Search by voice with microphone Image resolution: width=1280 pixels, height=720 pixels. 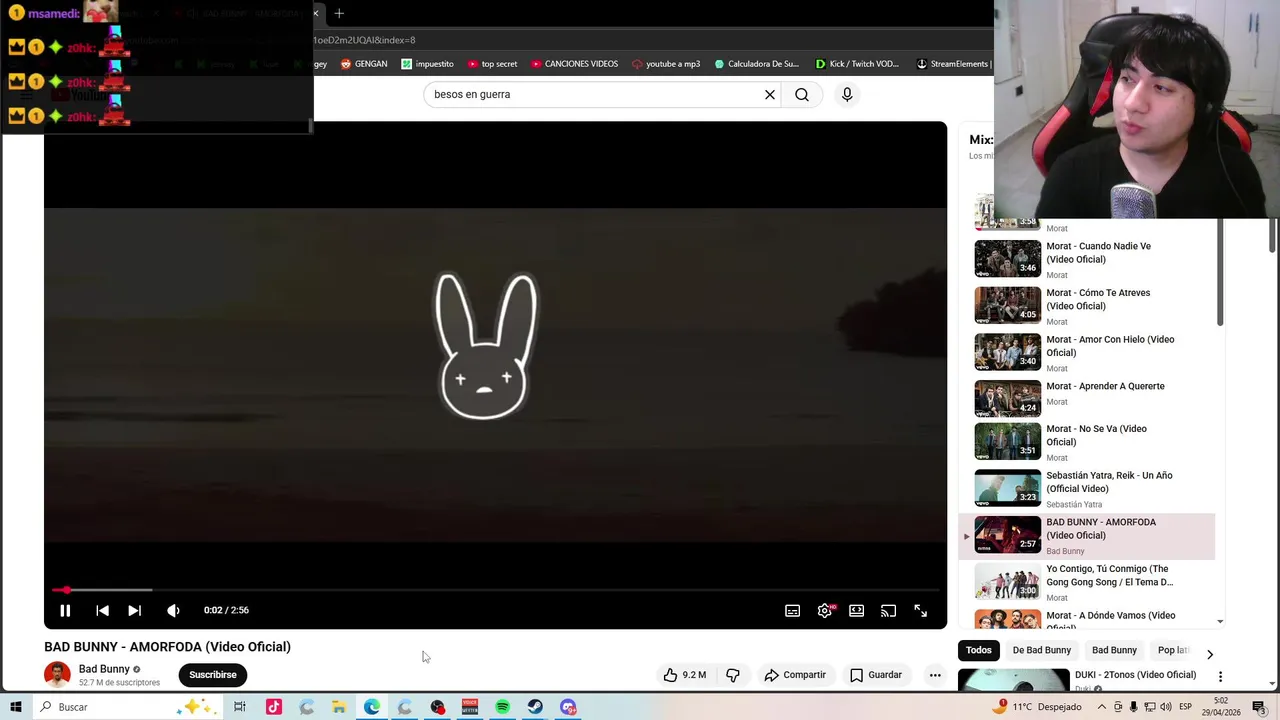click(847, 94)
